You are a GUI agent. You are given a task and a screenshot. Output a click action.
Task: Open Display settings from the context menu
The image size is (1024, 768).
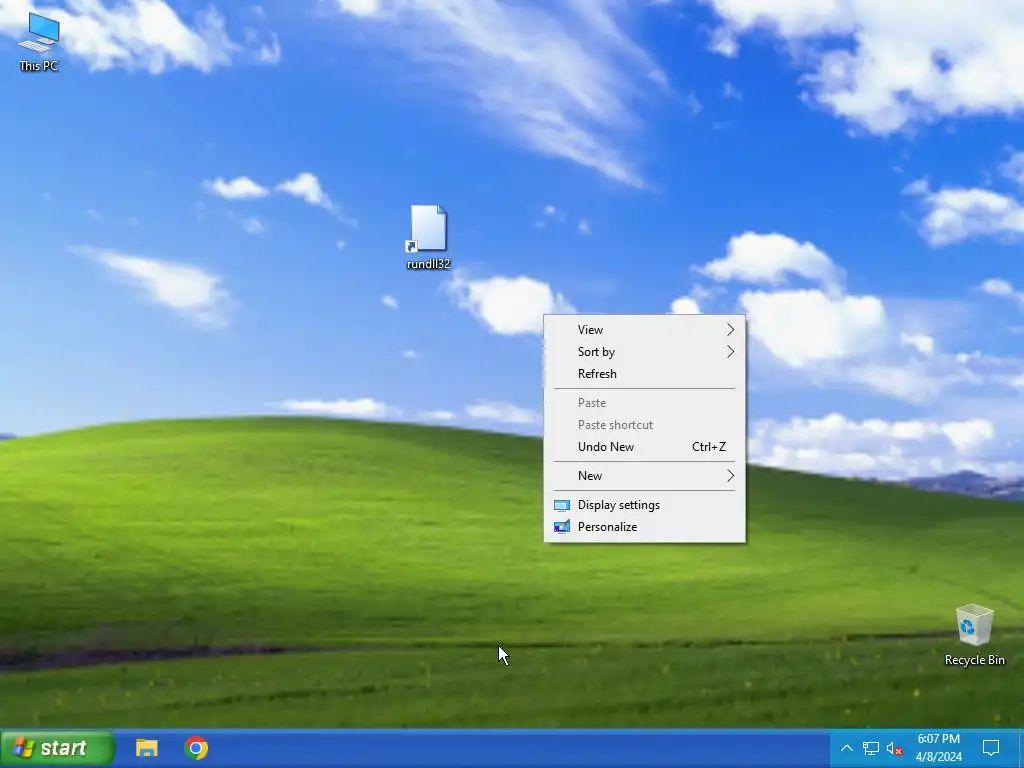(x=645, y=505)
